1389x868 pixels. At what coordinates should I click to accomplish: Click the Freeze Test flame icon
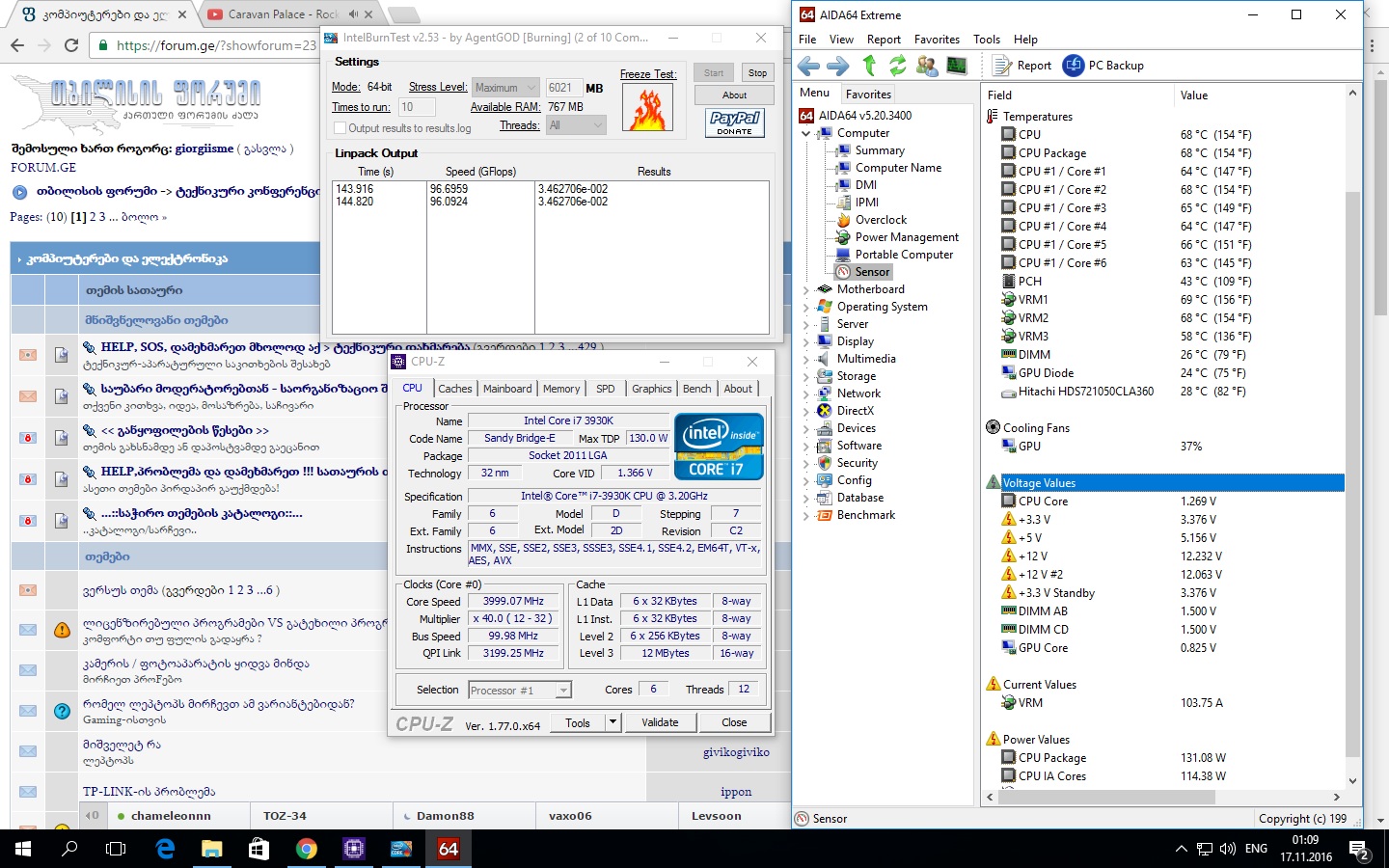[x=648, y=107]
